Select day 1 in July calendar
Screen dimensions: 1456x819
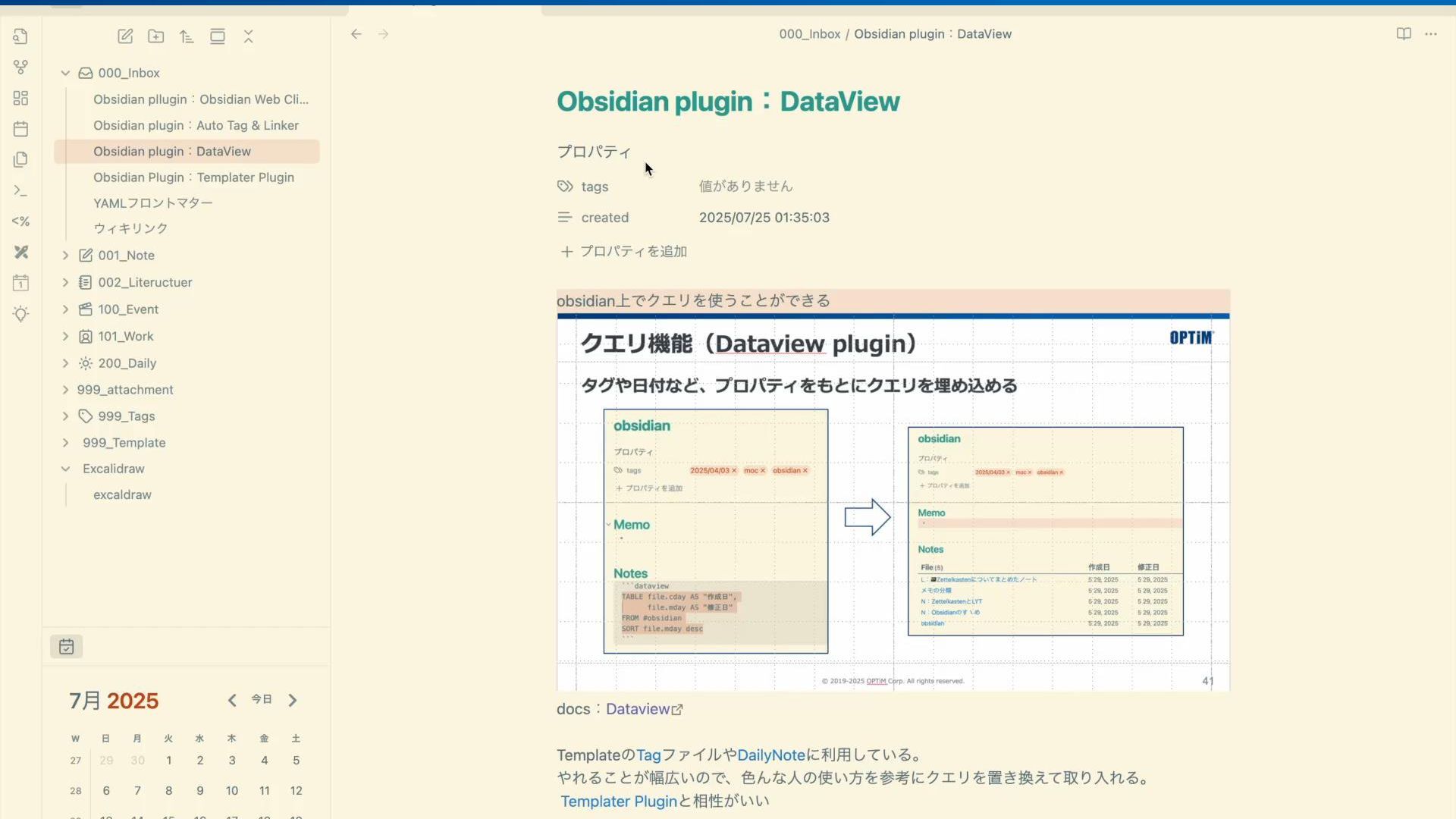168,761
